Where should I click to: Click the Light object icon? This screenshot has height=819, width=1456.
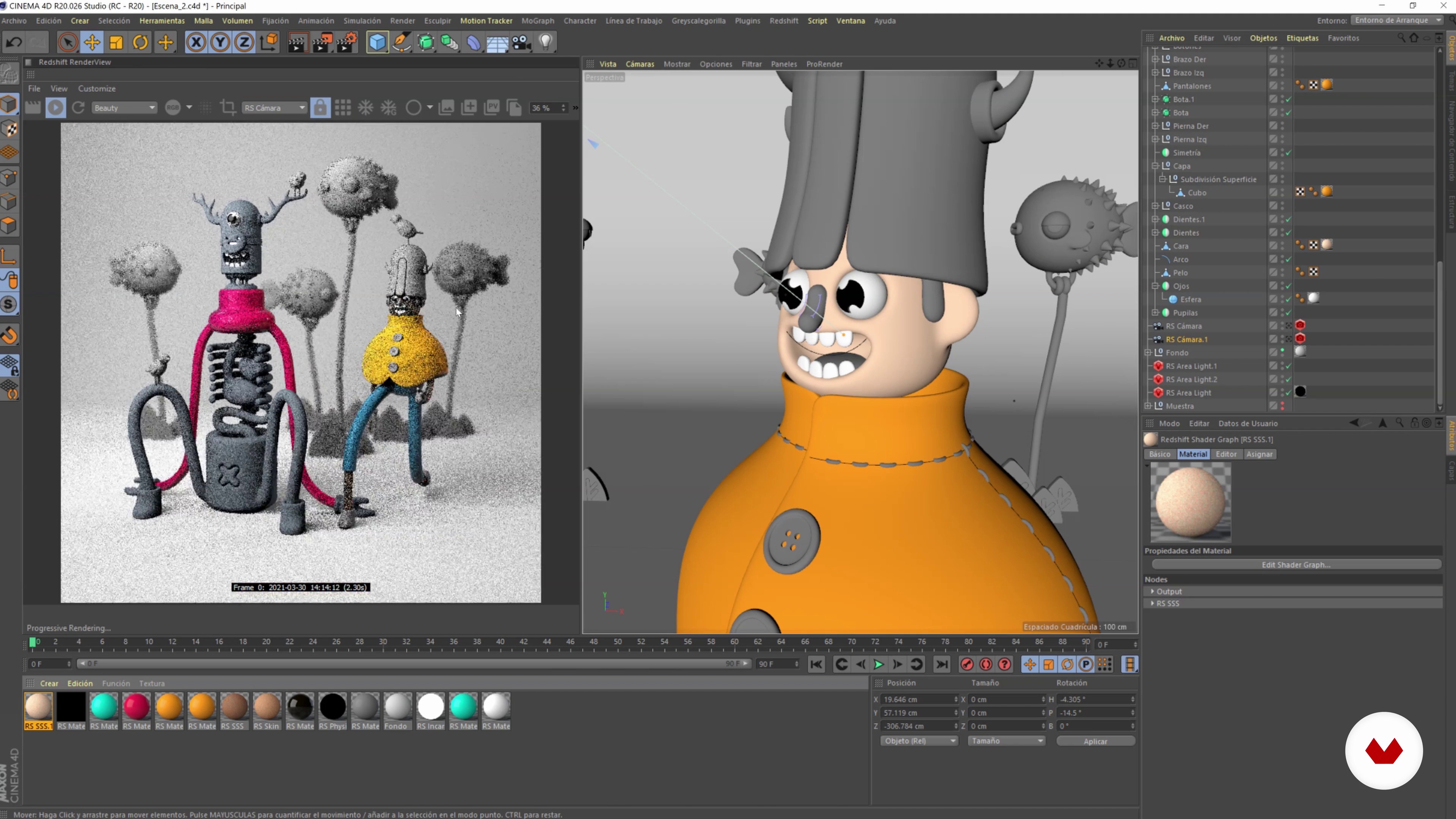tap(546, 42)
